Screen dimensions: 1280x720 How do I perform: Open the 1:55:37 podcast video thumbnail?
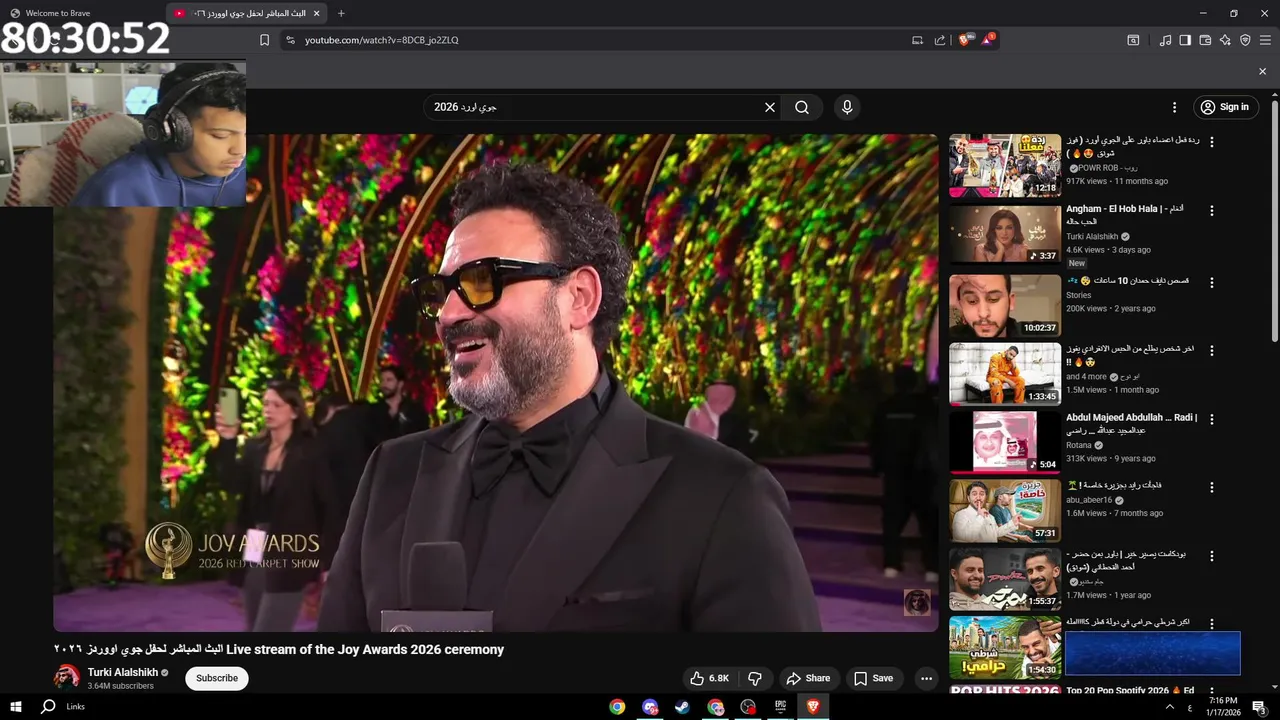coord(1005,579)
